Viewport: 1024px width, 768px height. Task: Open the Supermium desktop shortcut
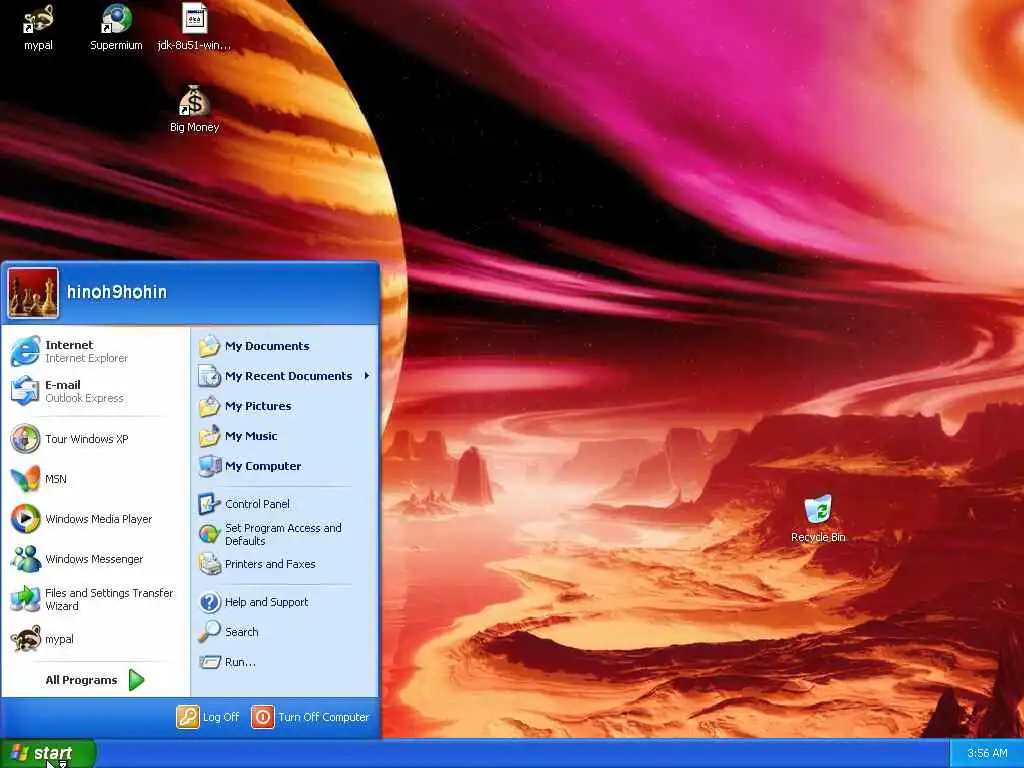(116, 19)
